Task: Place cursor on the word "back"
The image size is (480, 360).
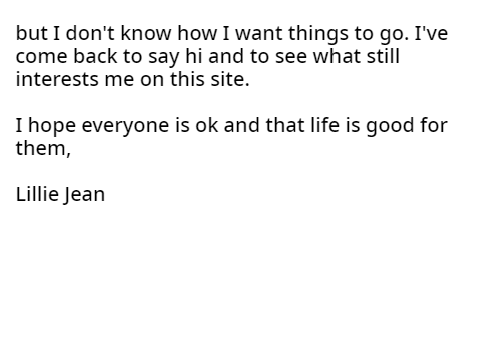Action: coord(95,56)
